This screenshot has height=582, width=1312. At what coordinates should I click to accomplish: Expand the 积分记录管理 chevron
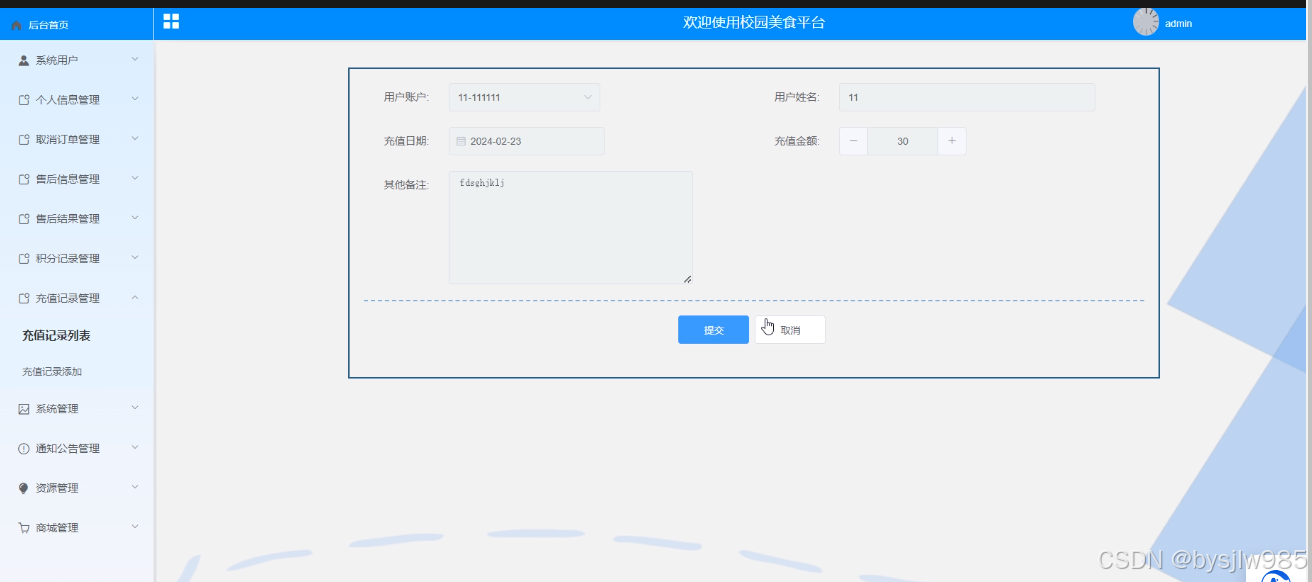coord(135,258)
